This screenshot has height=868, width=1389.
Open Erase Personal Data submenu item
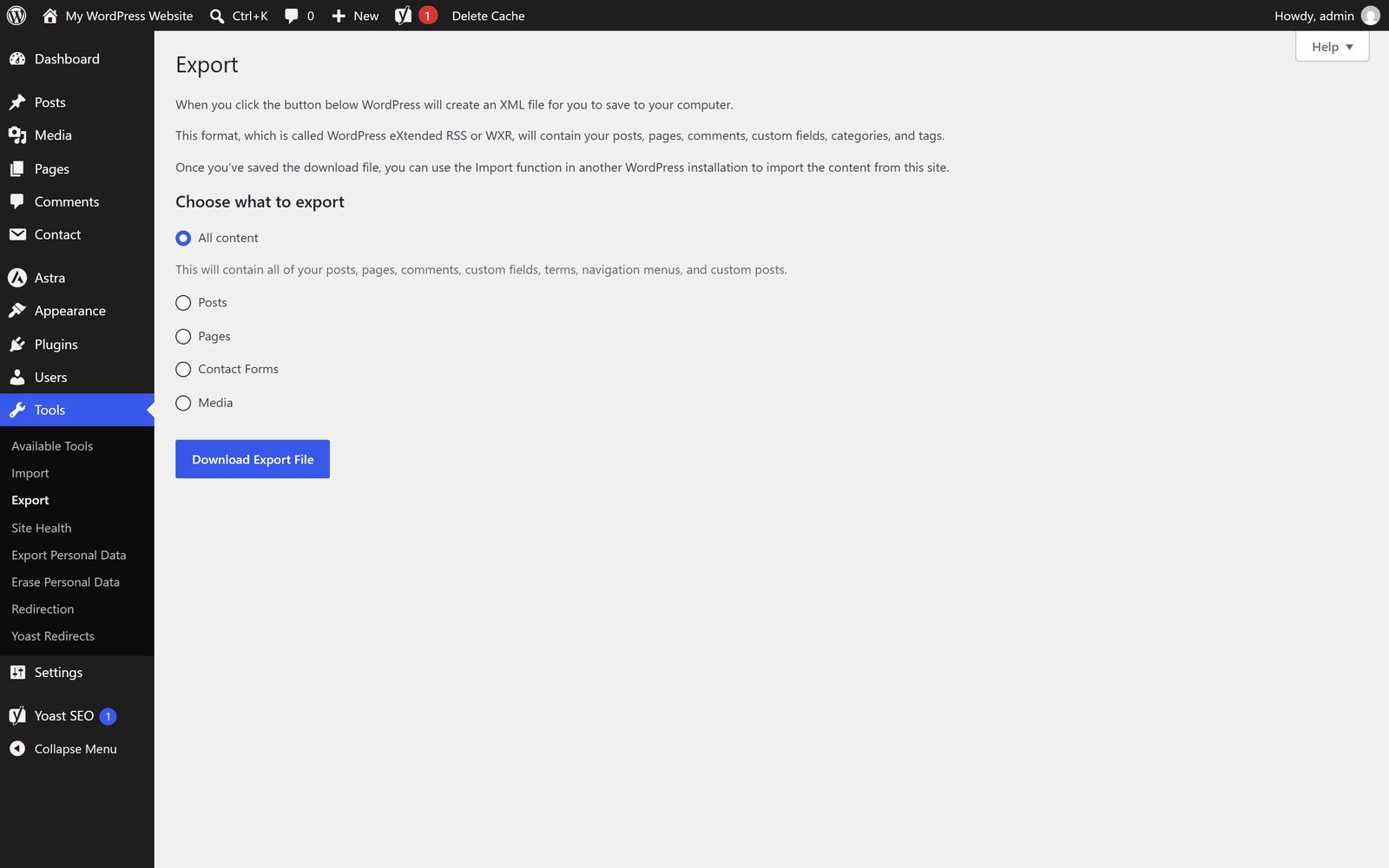point(65,582)
